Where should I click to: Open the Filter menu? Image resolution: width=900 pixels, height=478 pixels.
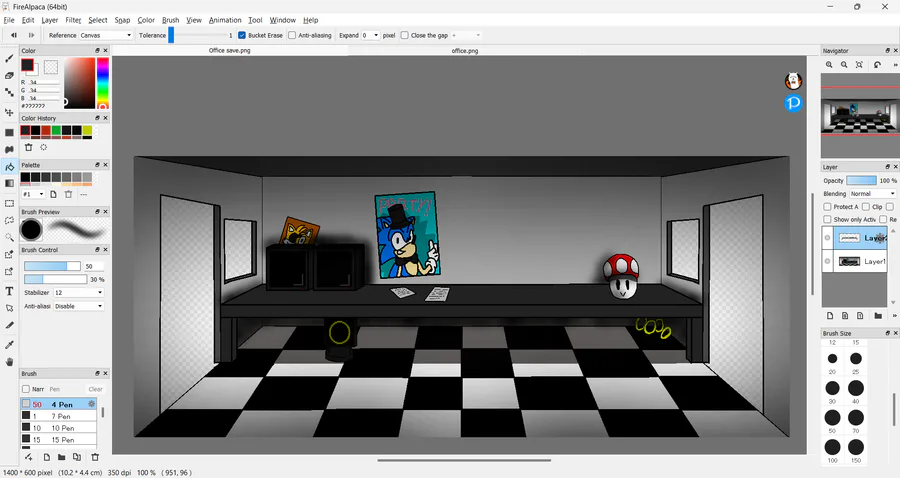(73, 20)
